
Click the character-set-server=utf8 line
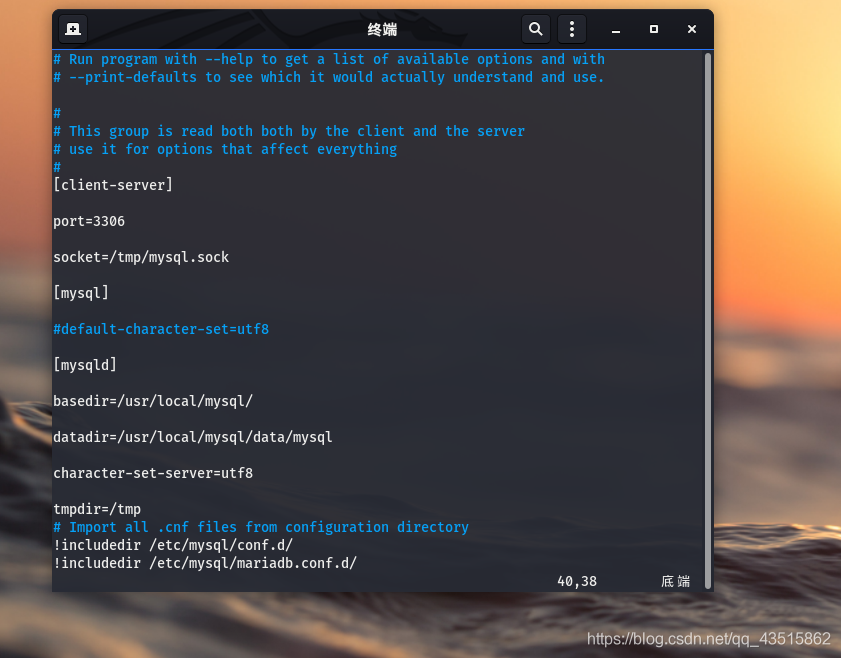153,473
